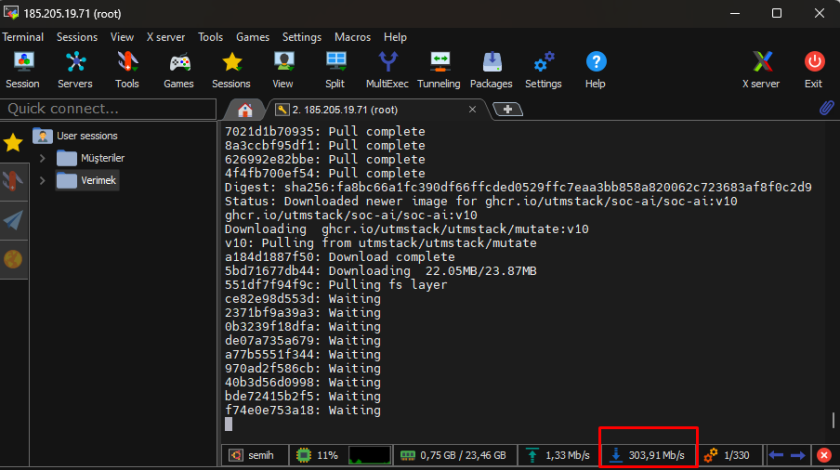840x470 pixels.
Task: Open a new tab with plus button
Action: 508,109
